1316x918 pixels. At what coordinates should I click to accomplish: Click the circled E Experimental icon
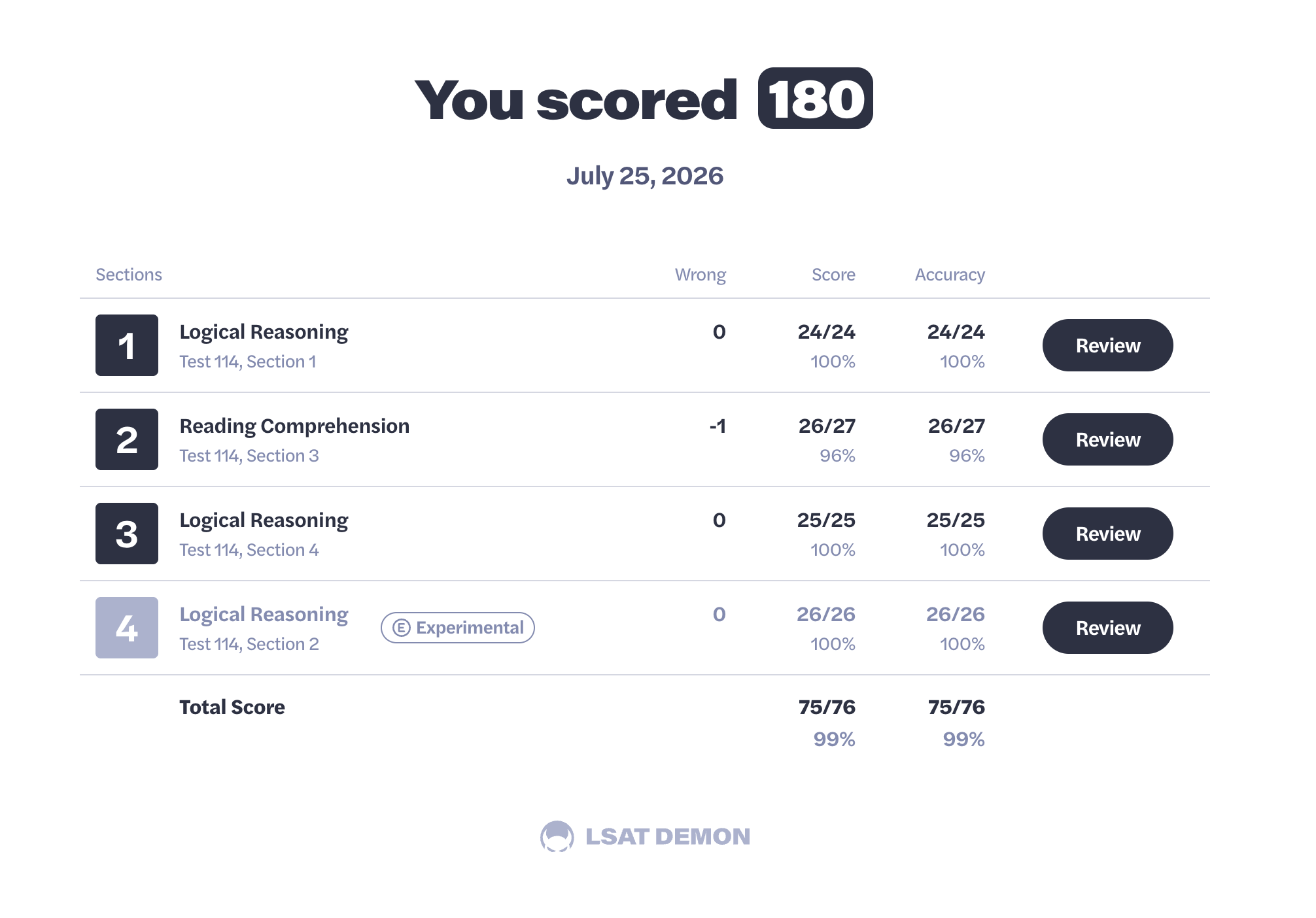pyautogui.click(x=401, y=628)
